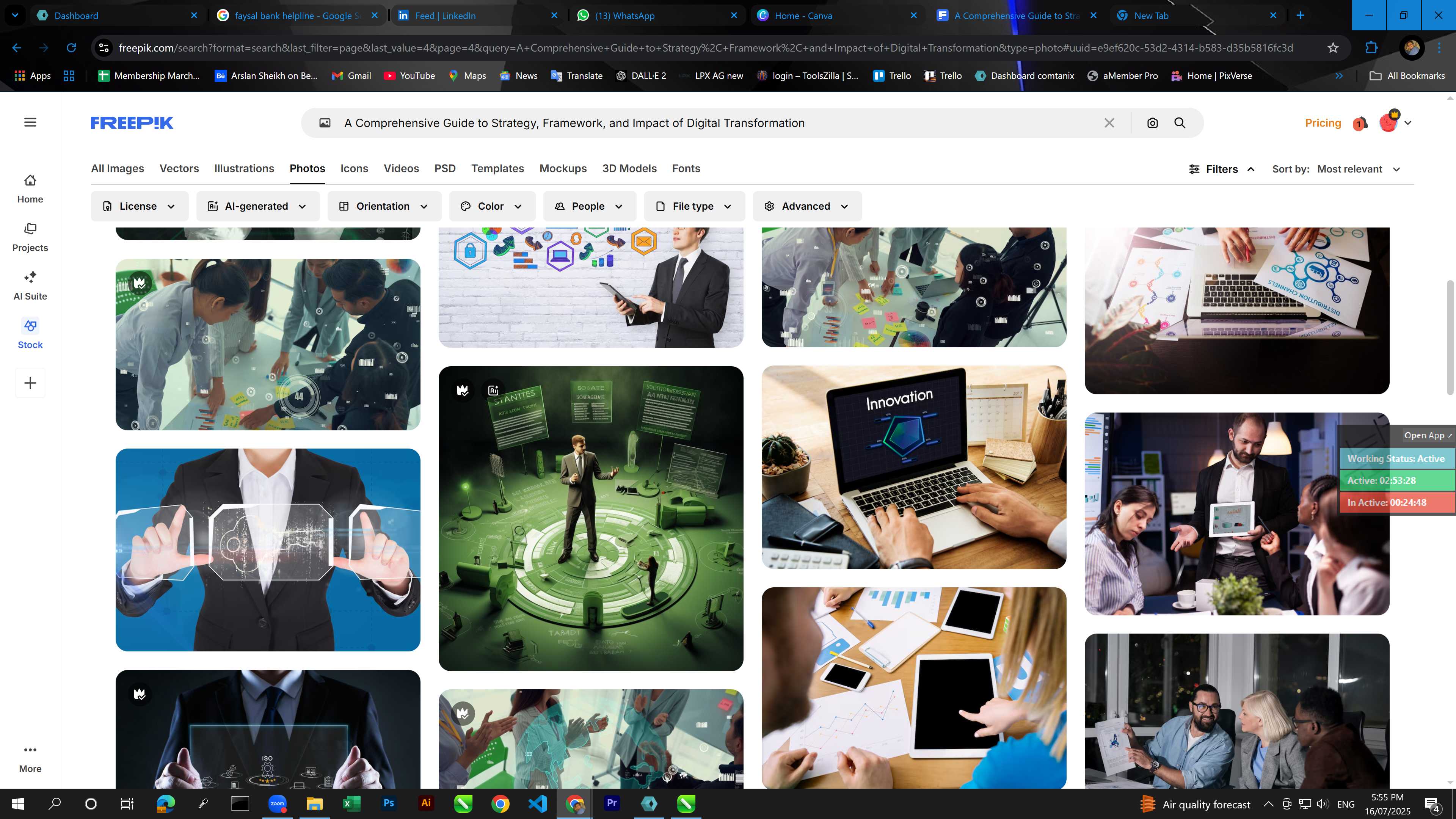Select Stock in the sidebar
Viewport: 1456px width, 819px height.
pyautogui.click(x=30, y=334)
